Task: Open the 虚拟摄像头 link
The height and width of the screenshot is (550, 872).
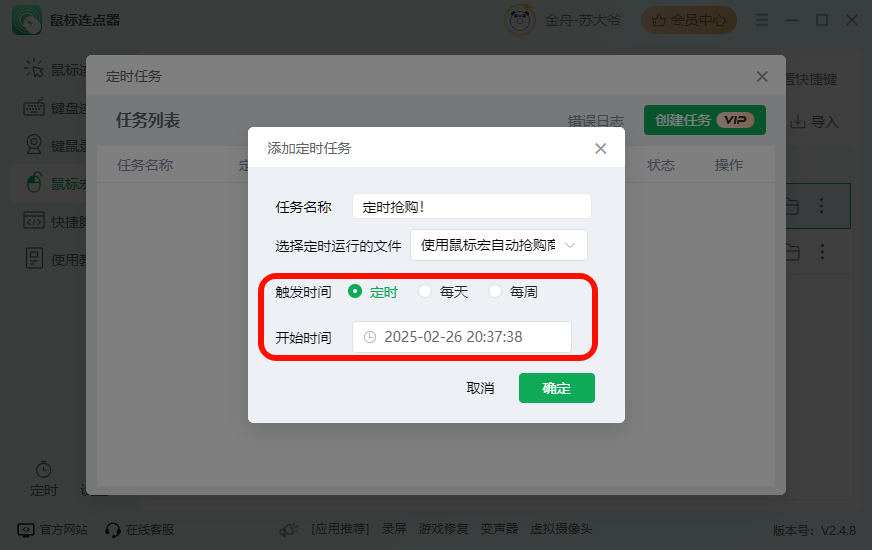Action: [561, 529]
